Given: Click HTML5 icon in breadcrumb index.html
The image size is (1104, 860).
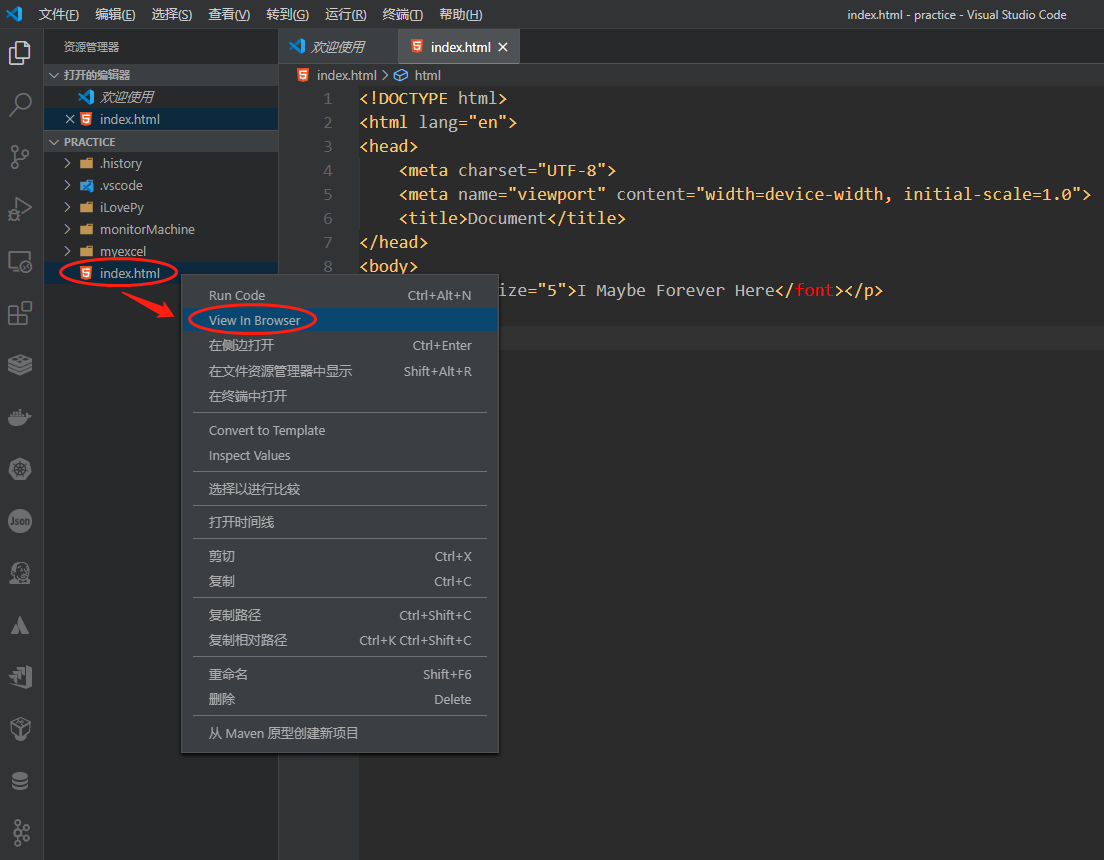Looking at the screenshot, I should coord(303,75).
